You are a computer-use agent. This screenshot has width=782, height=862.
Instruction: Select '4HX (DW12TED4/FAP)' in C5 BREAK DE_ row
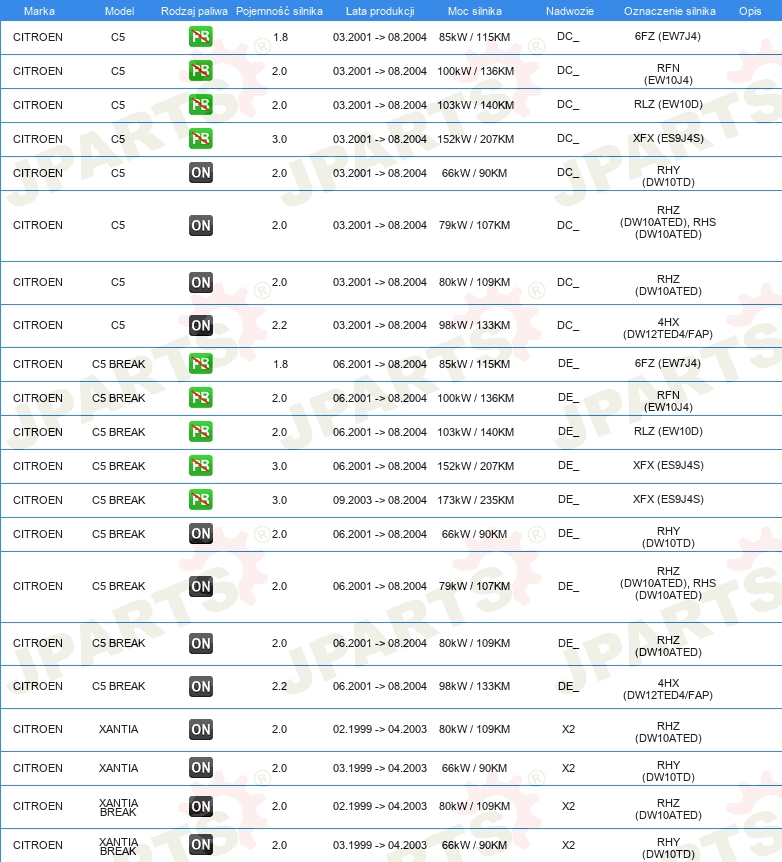click(x=668, y=689)
